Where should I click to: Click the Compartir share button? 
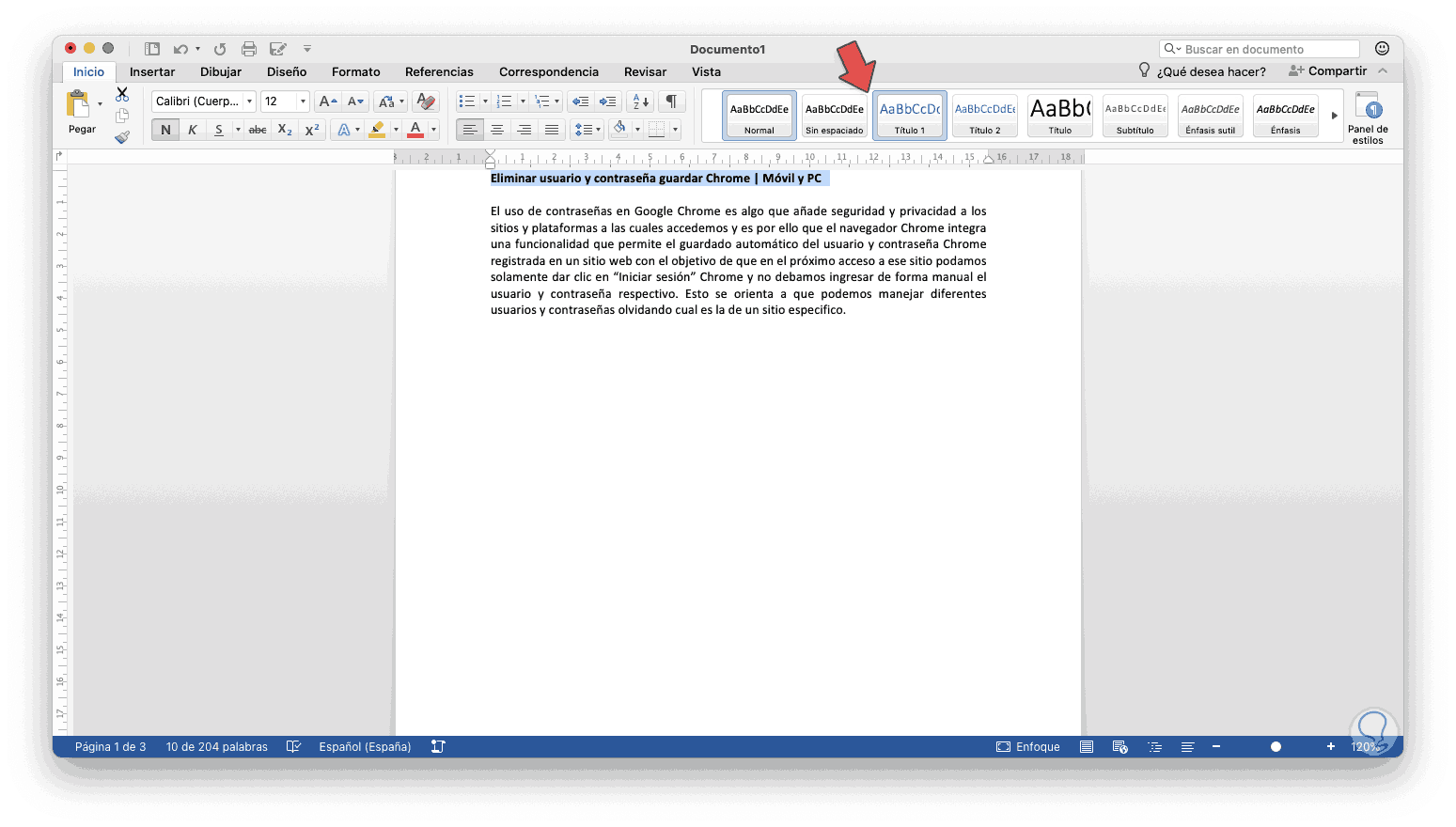[x=1327, y=70]
